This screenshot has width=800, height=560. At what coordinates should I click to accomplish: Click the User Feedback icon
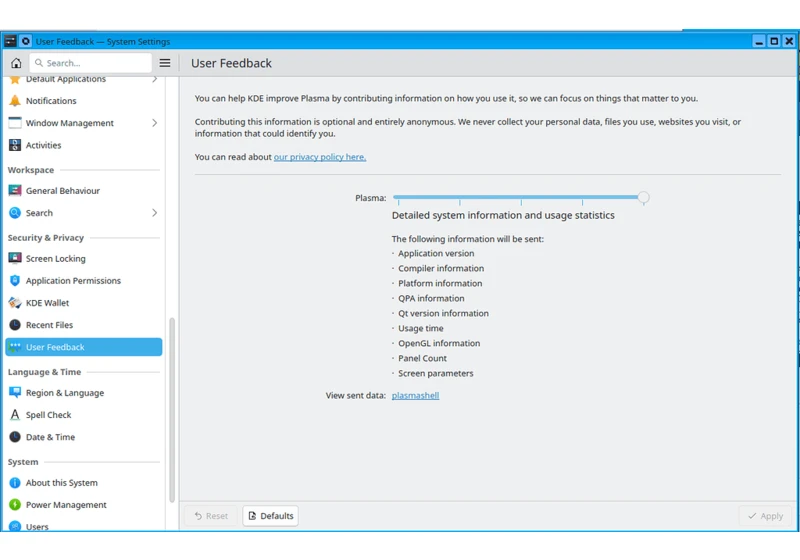tap(15, 347)
